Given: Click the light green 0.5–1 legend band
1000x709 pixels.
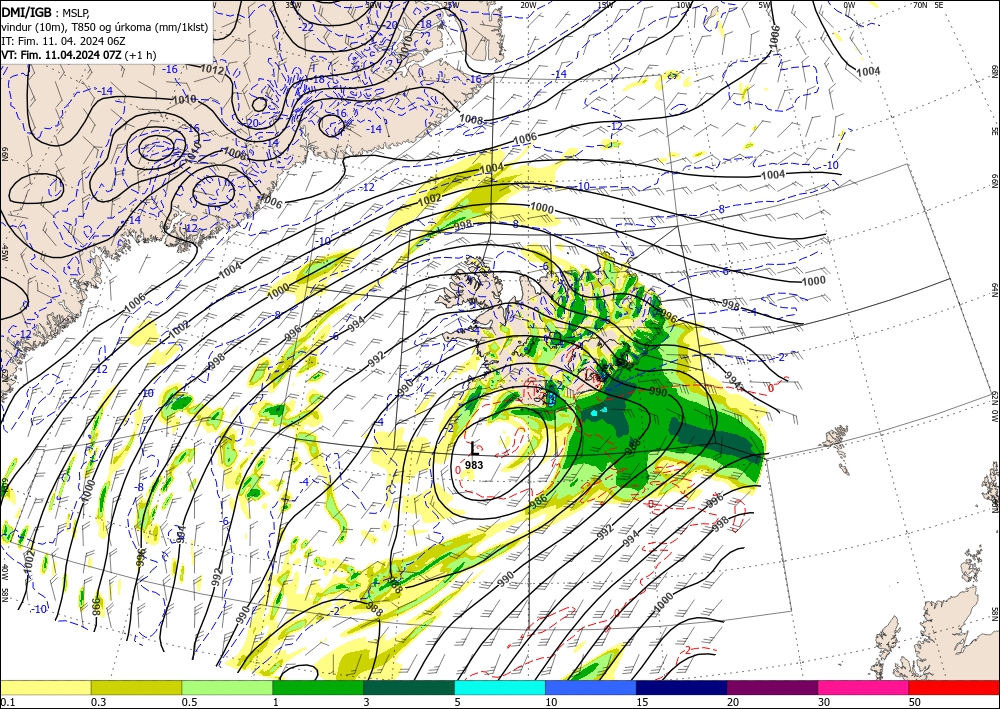Looking at the screenshot, I should [x=227, y=687].
